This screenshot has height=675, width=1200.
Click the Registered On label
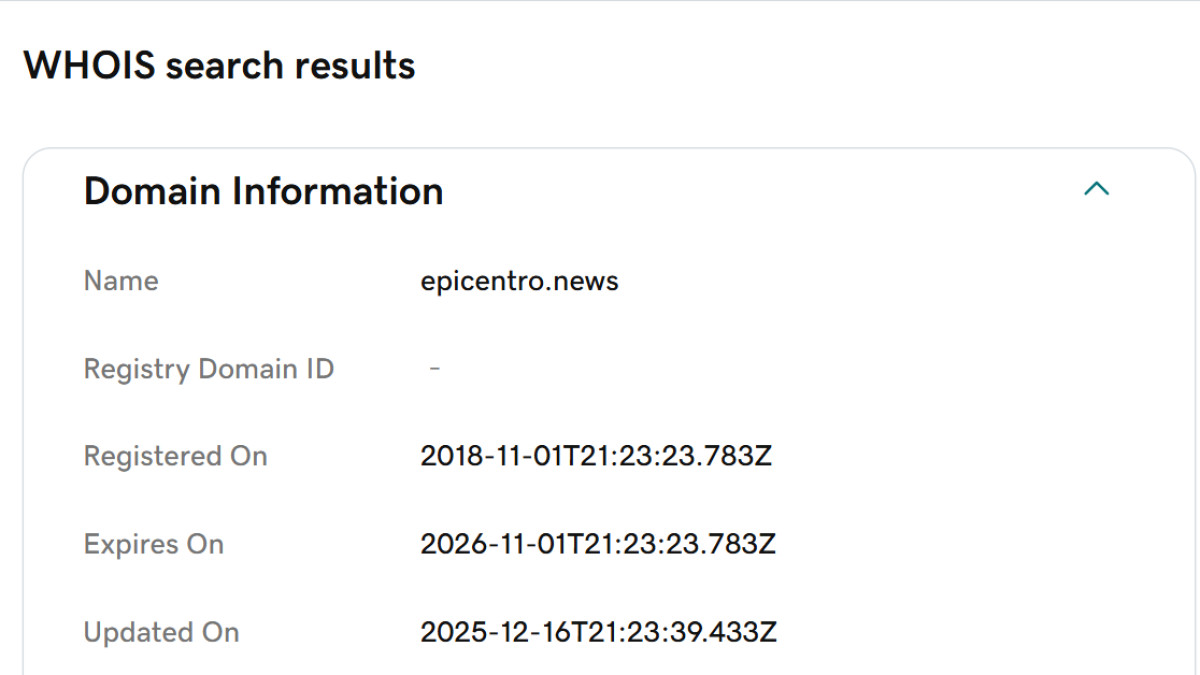[x=175, y=457]
